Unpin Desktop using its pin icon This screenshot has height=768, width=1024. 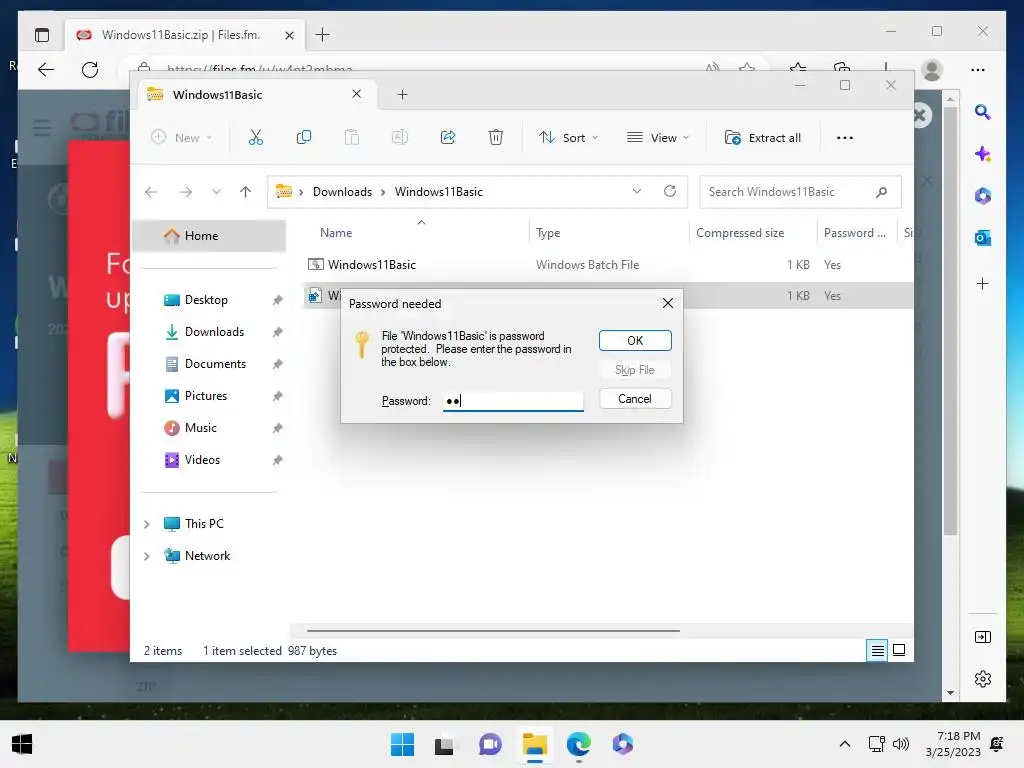(278, 300)
